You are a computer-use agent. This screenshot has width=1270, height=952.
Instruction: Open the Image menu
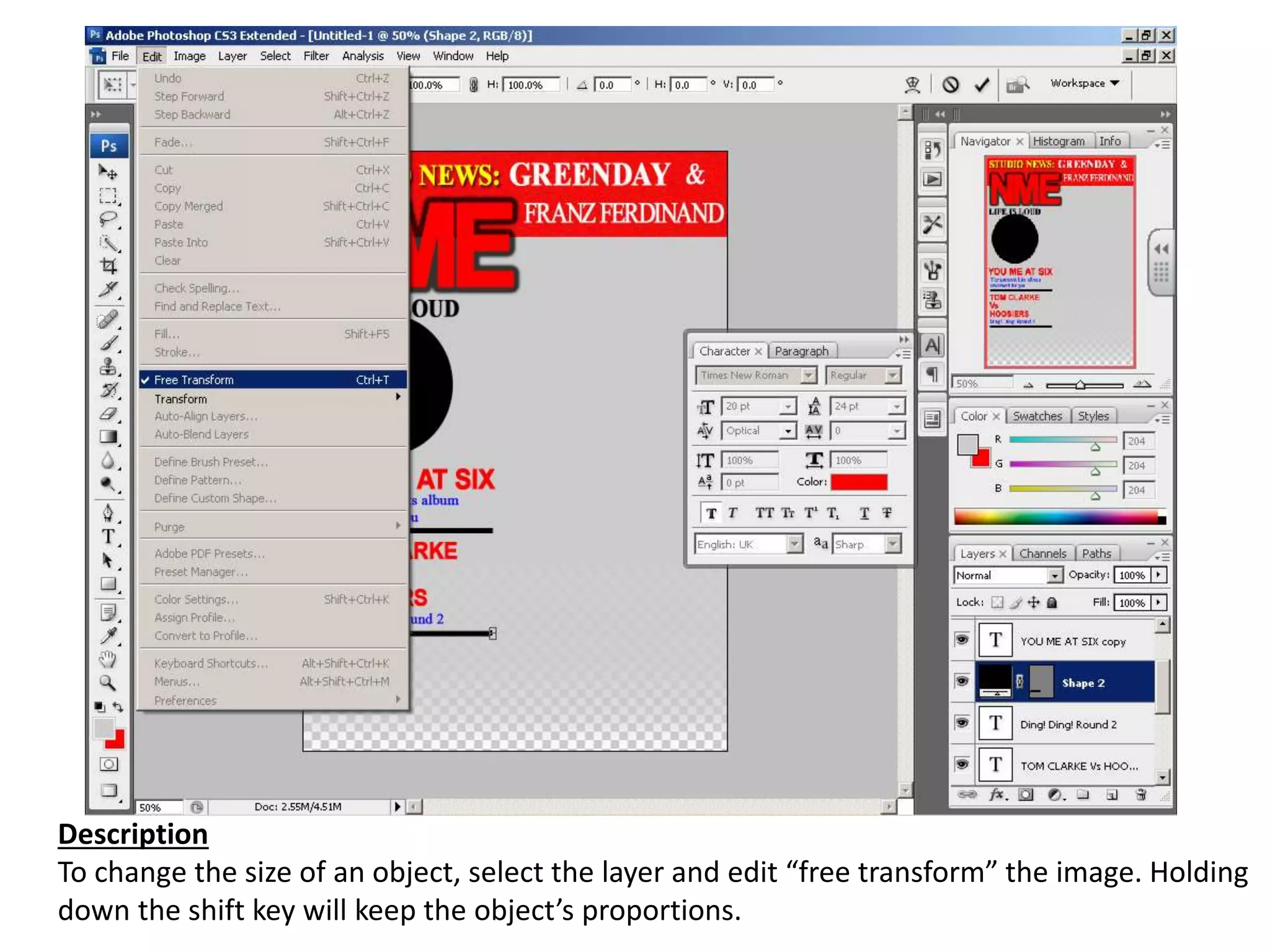[190, 56]
